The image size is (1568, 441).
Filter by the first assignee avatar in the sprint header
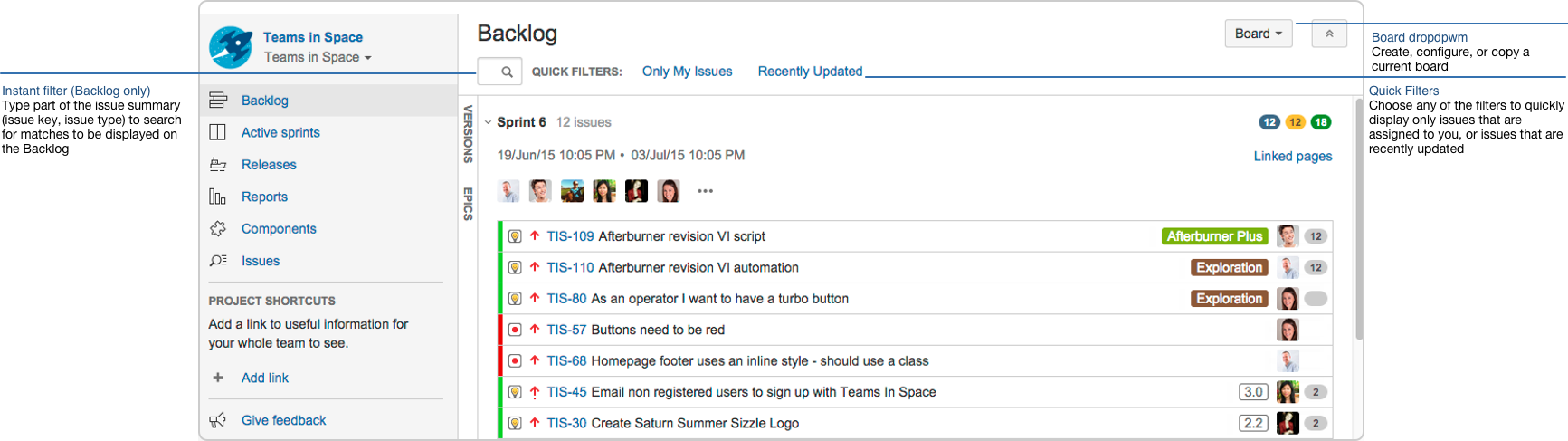[508, 191]
